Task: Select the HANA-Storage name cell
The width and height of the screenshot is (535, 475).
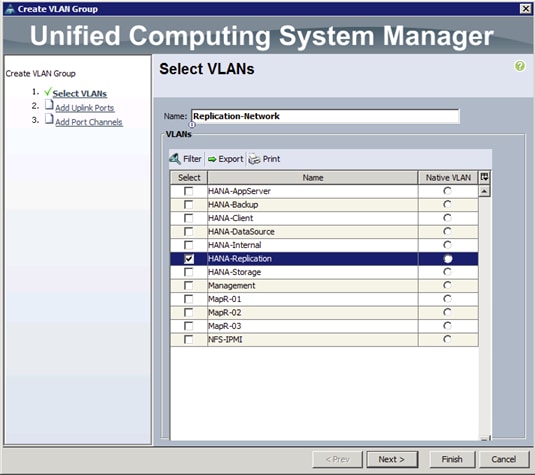Action: coord(313,272)
